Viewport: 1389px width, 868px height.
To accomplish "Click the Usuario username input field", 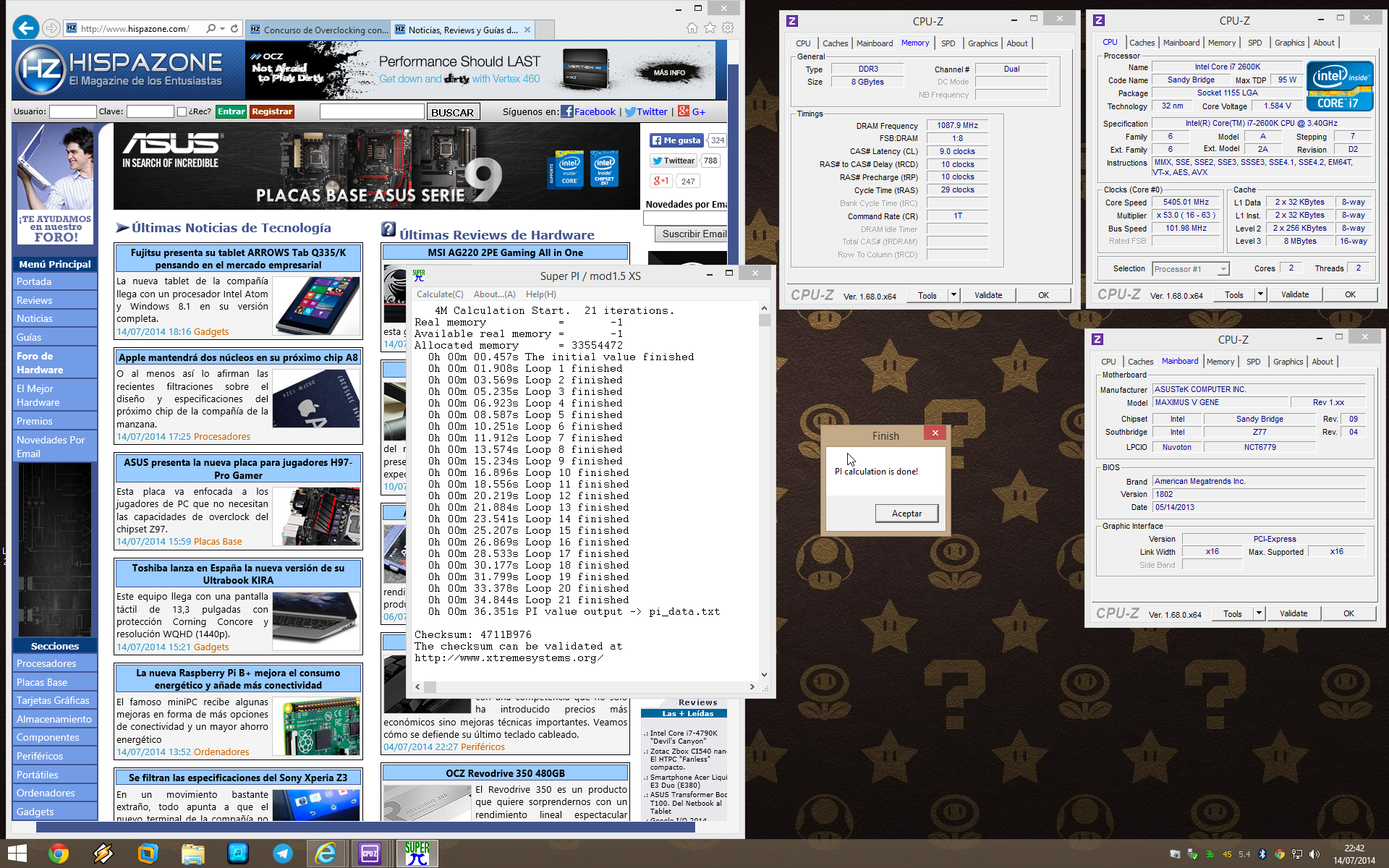I will pos(72,112).
